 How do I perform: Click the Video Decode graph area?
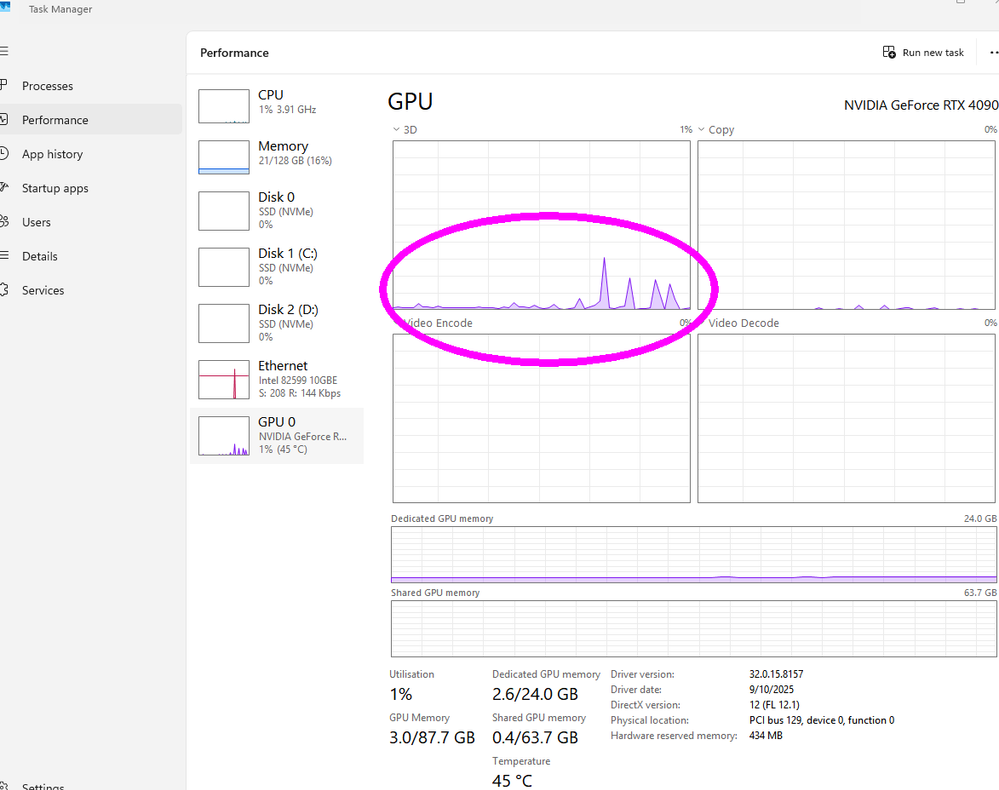846,419
